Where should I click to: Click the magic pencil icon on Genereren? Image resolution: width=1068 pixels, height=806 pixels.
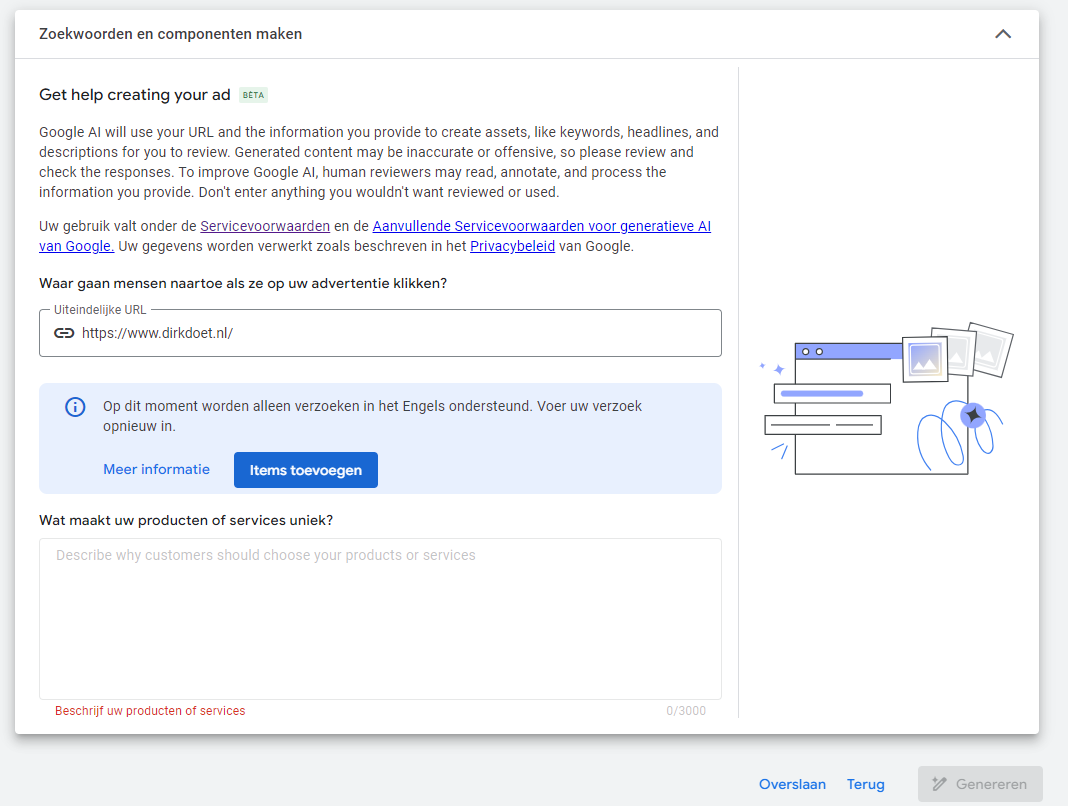[x=939, y=784]
